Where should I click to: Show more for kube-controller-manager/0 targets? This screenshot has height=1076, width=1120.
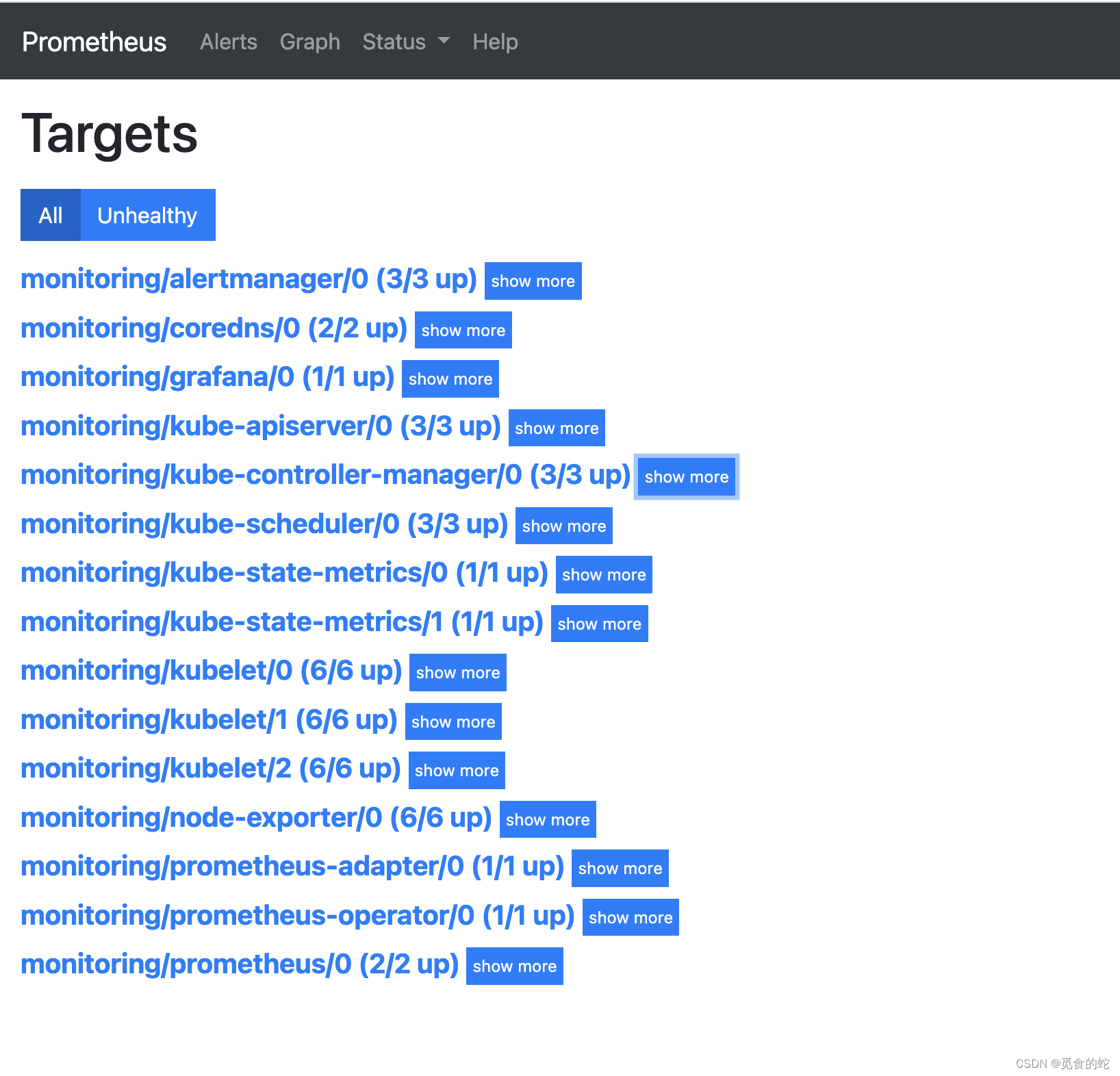tap(687, 476)
